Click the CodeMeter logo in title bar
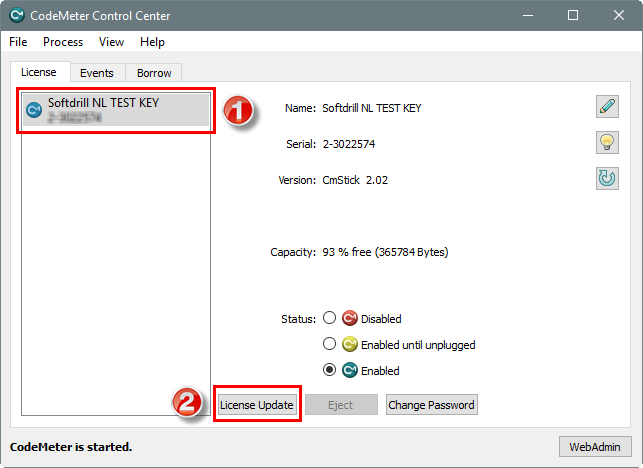This screenshot has width=643, height=468. (17, 15)
